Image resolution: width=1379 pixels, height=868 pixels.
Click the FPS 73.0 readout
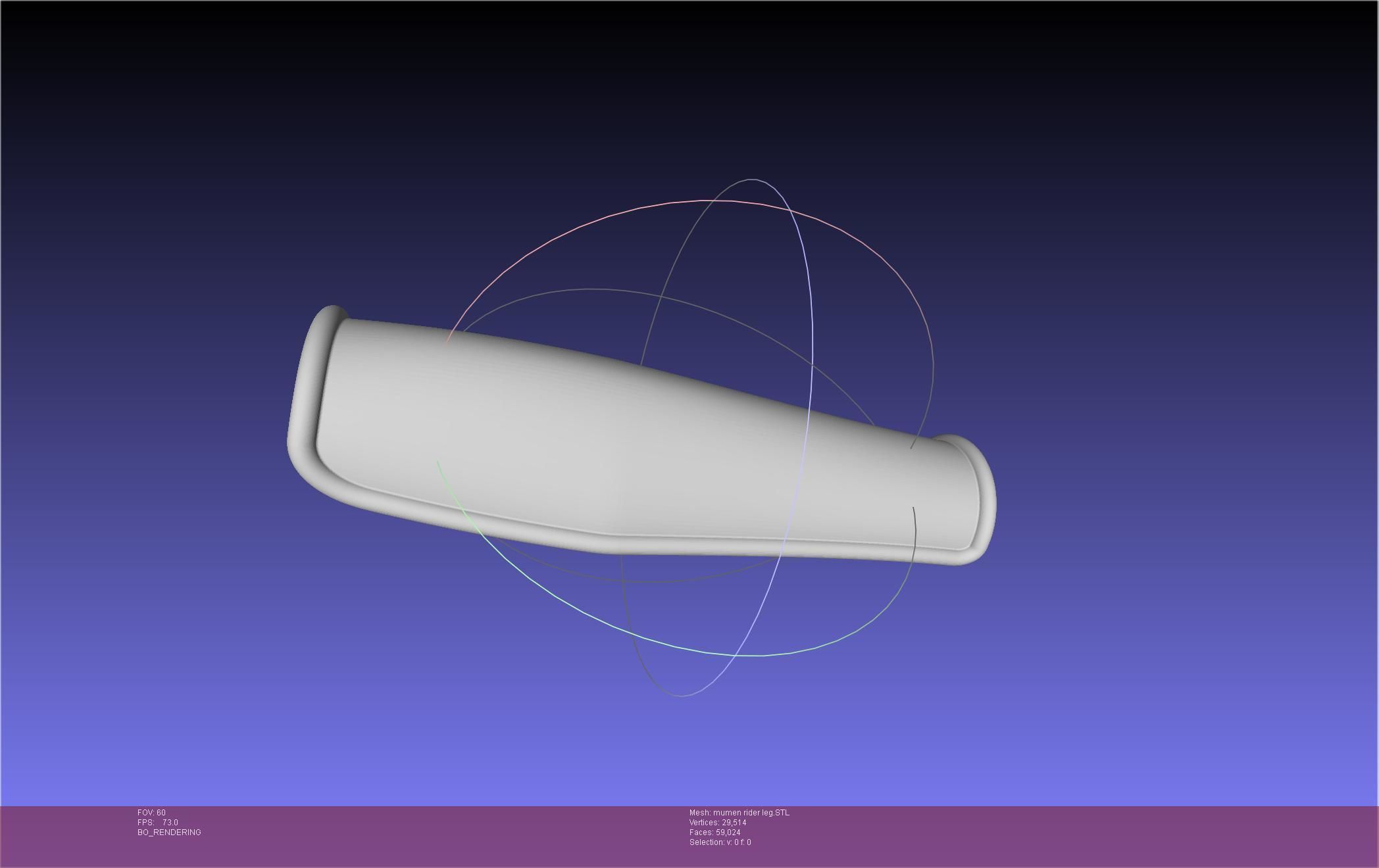click(x=158, y=823)
